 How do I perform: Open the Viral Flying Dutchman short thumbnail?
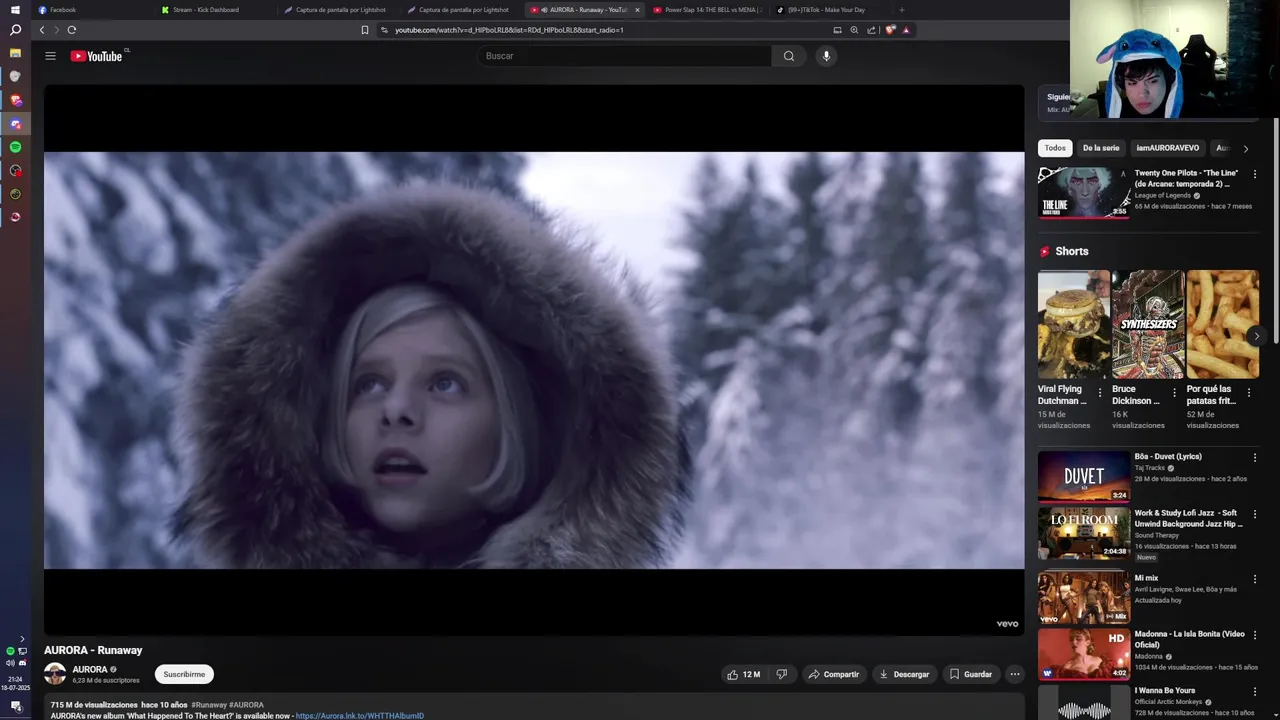click(x=1074, y=324)
